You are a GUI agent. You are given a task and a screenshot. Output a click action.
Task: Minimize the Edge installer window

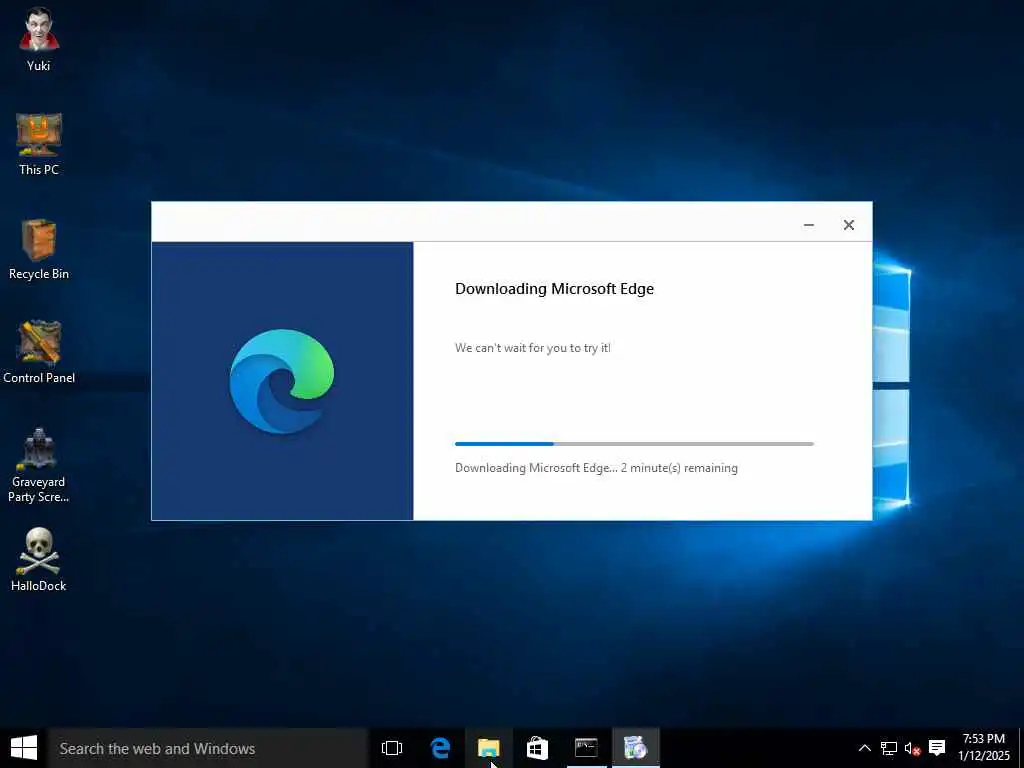(x=808, y=225)
